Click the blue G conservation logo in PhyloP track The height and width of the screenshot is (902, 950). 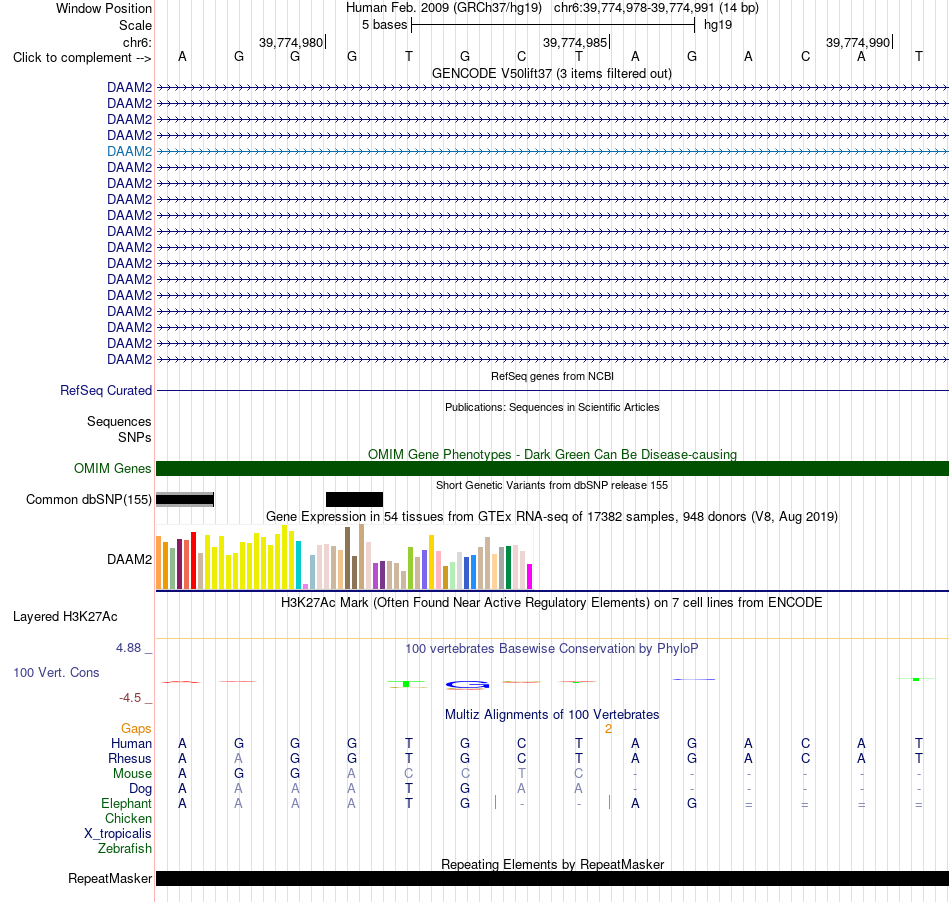coord(467,685)
